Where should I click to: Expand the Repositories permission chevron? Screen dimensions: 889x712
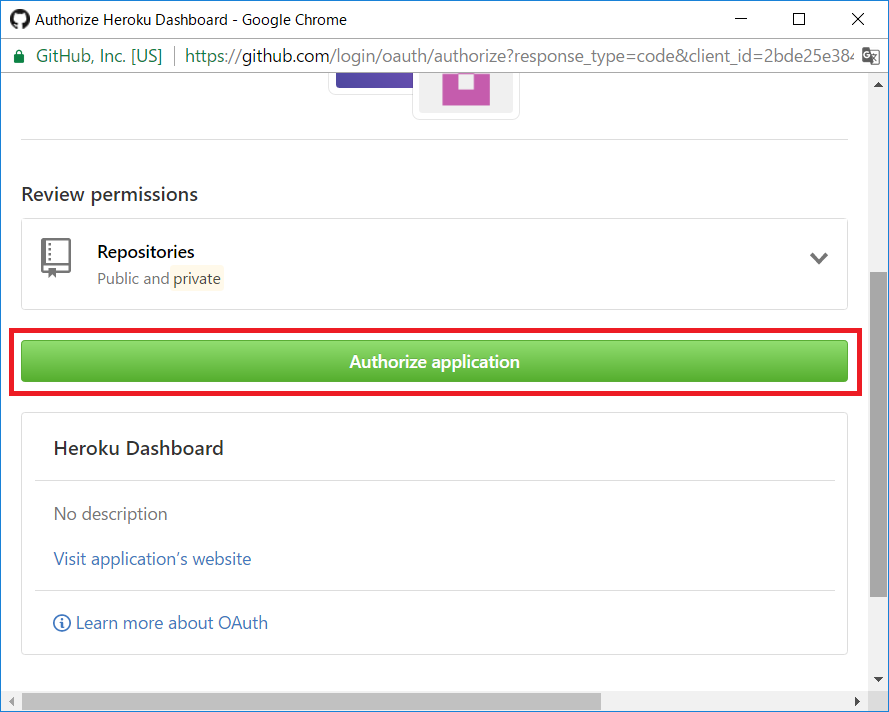pyautogui.click(x=818, y=258)
